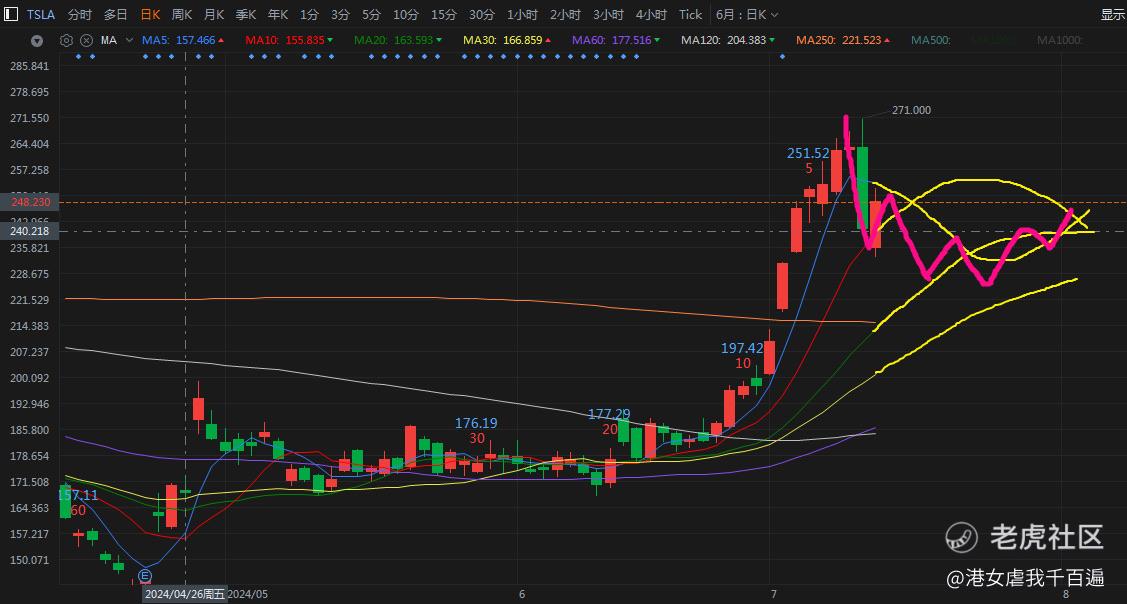Open MA indicator settings gear
The height and width of the screenshot is (604, 1127).
67,41
